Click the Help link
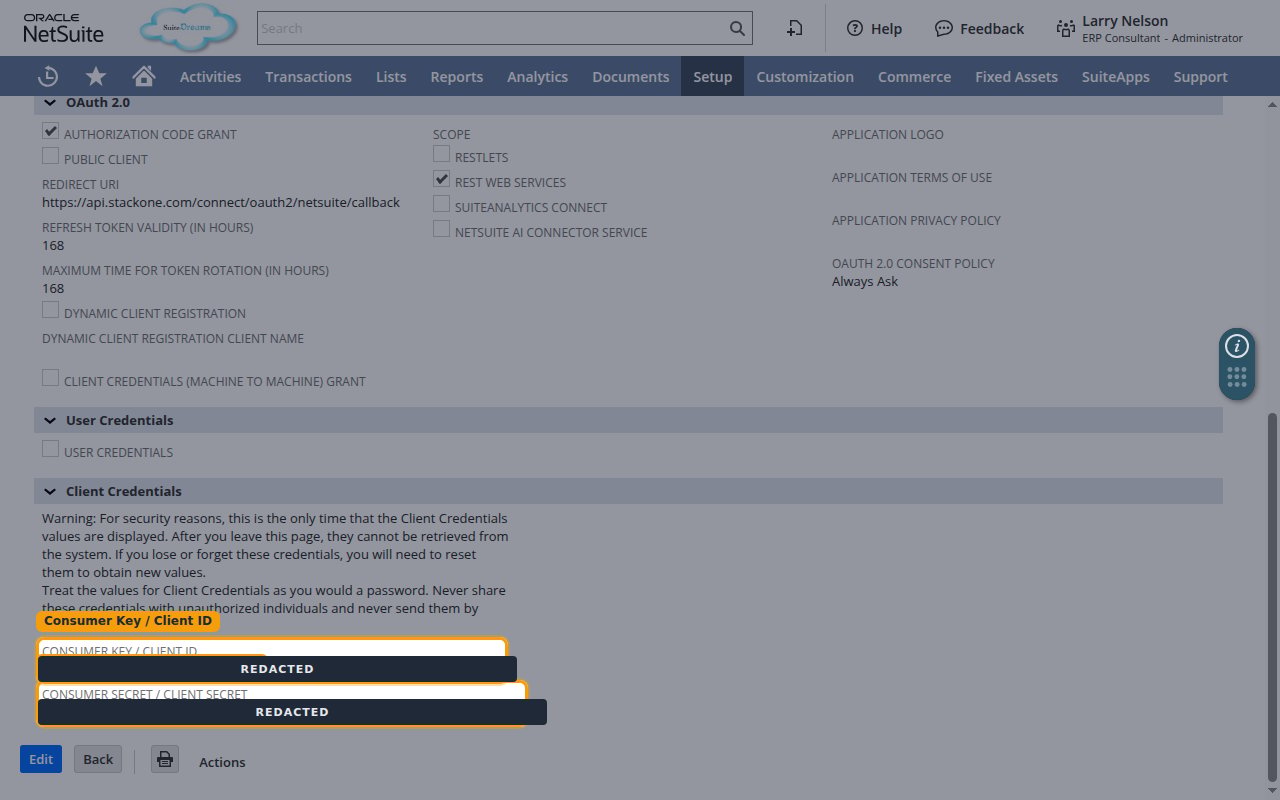The image size is (1280, 800). click(886, 28)
